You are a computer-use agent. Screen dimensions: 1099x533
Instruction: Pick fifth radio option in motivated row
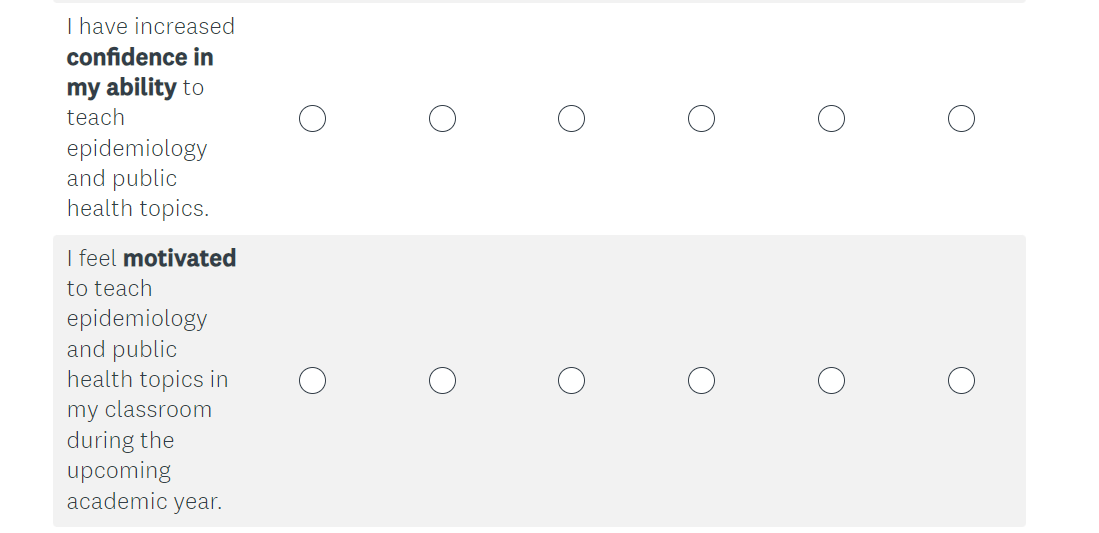(831, 381)
